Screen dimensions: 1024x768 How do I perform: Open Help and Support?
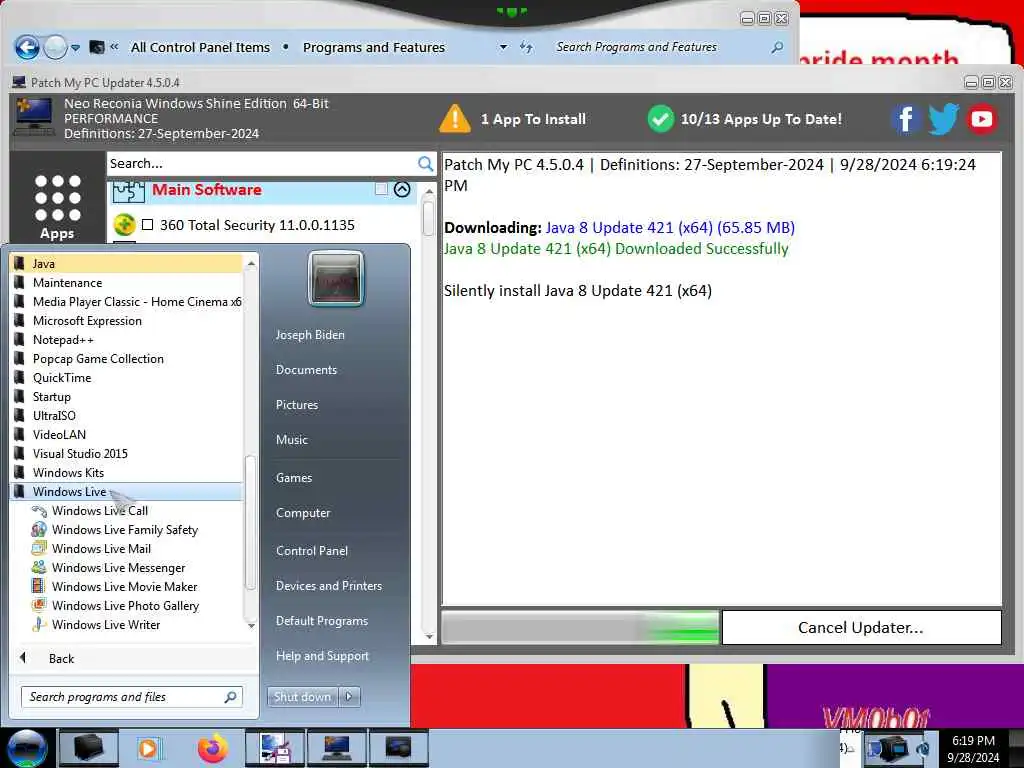pos(322,656)
